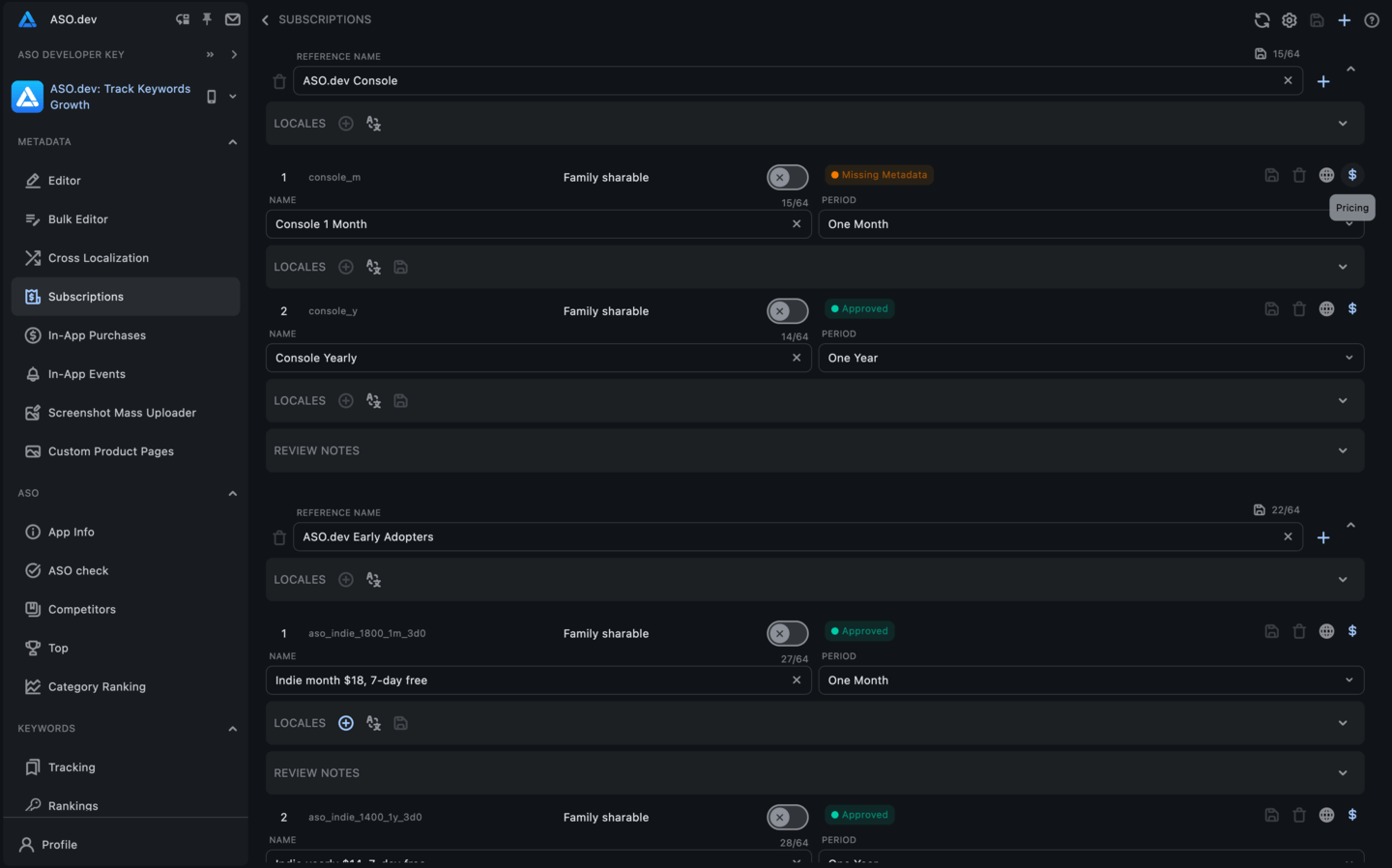1392x868 pixels.
Task: Delete the ASO.dev Console subscription group
Action: 279,81
